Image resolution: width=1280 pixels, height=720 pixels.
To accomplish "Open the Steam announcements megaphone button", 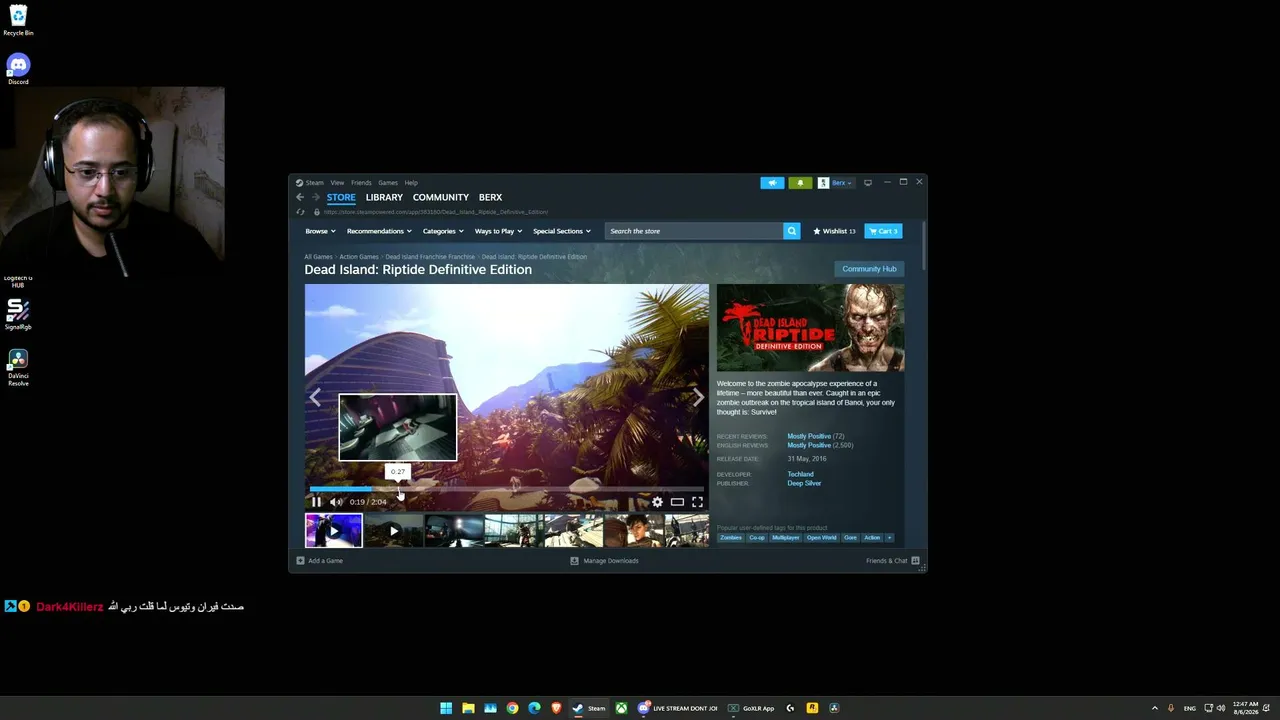I will click(x=772, y=183).
